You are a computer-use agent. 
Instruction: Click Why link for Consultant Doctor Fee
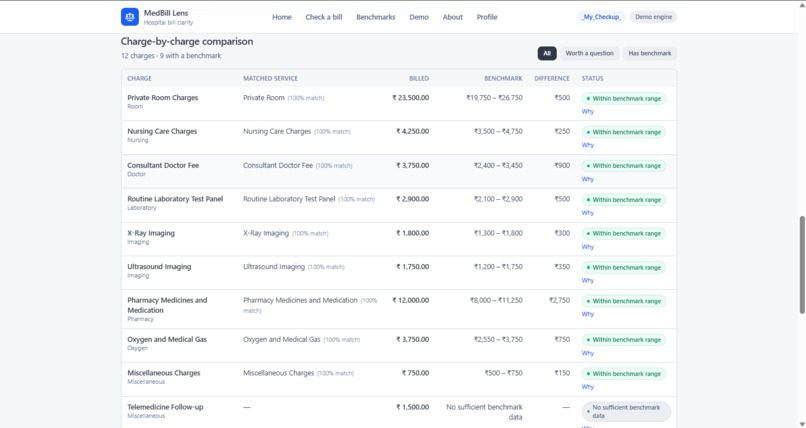tap(588, 179)
